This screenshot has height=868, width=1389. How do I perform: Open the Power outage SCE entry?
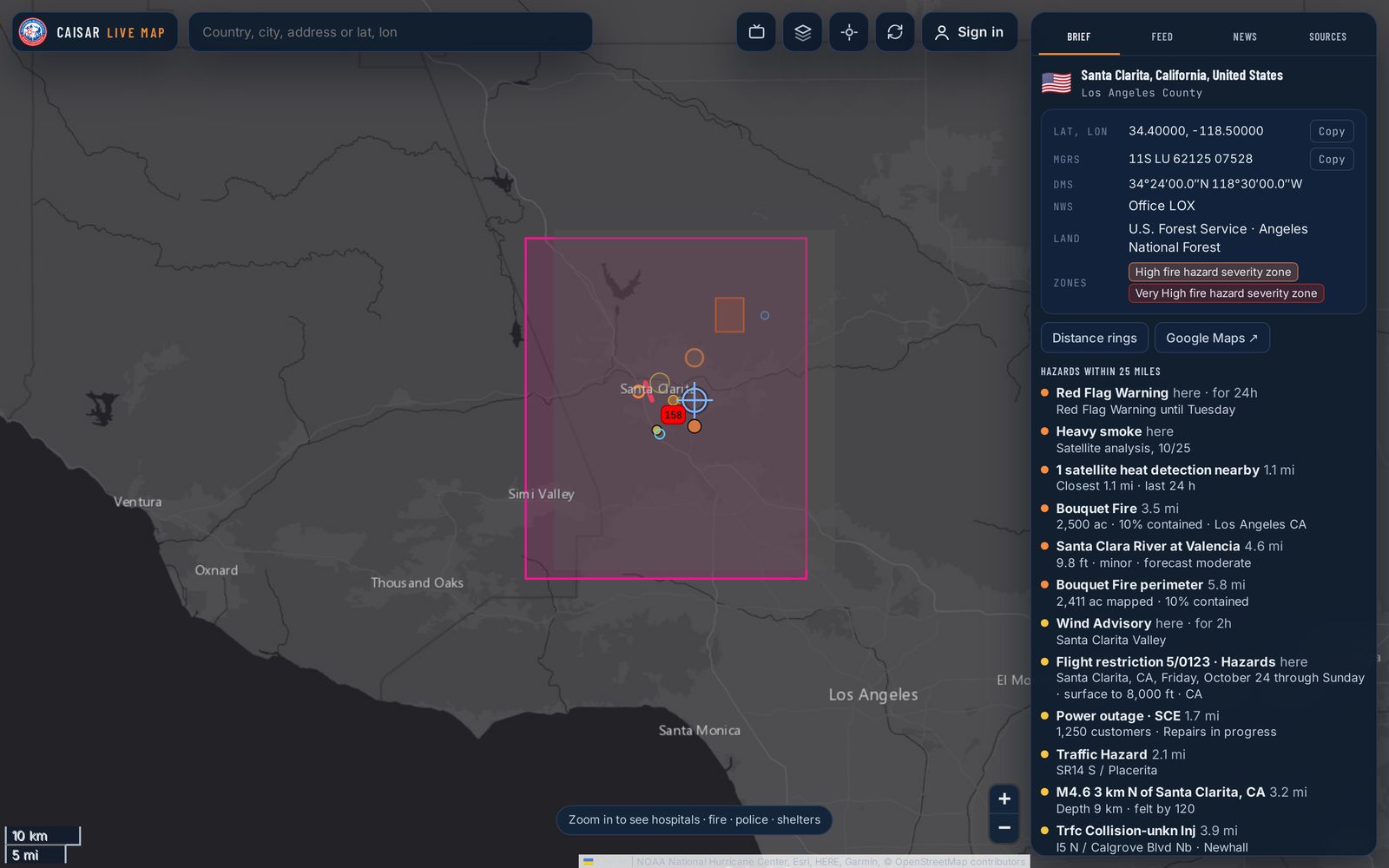(x=1204, y=723)
